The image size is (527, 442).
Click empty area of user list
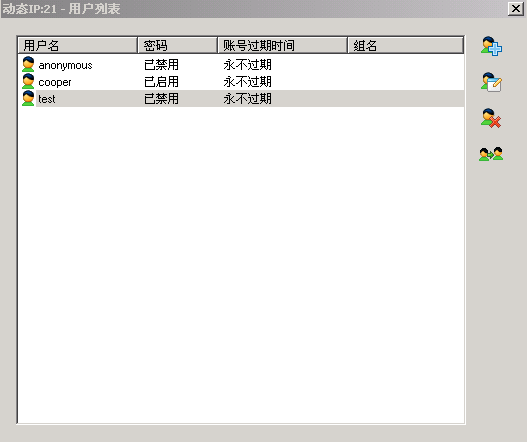click(241, 262)
